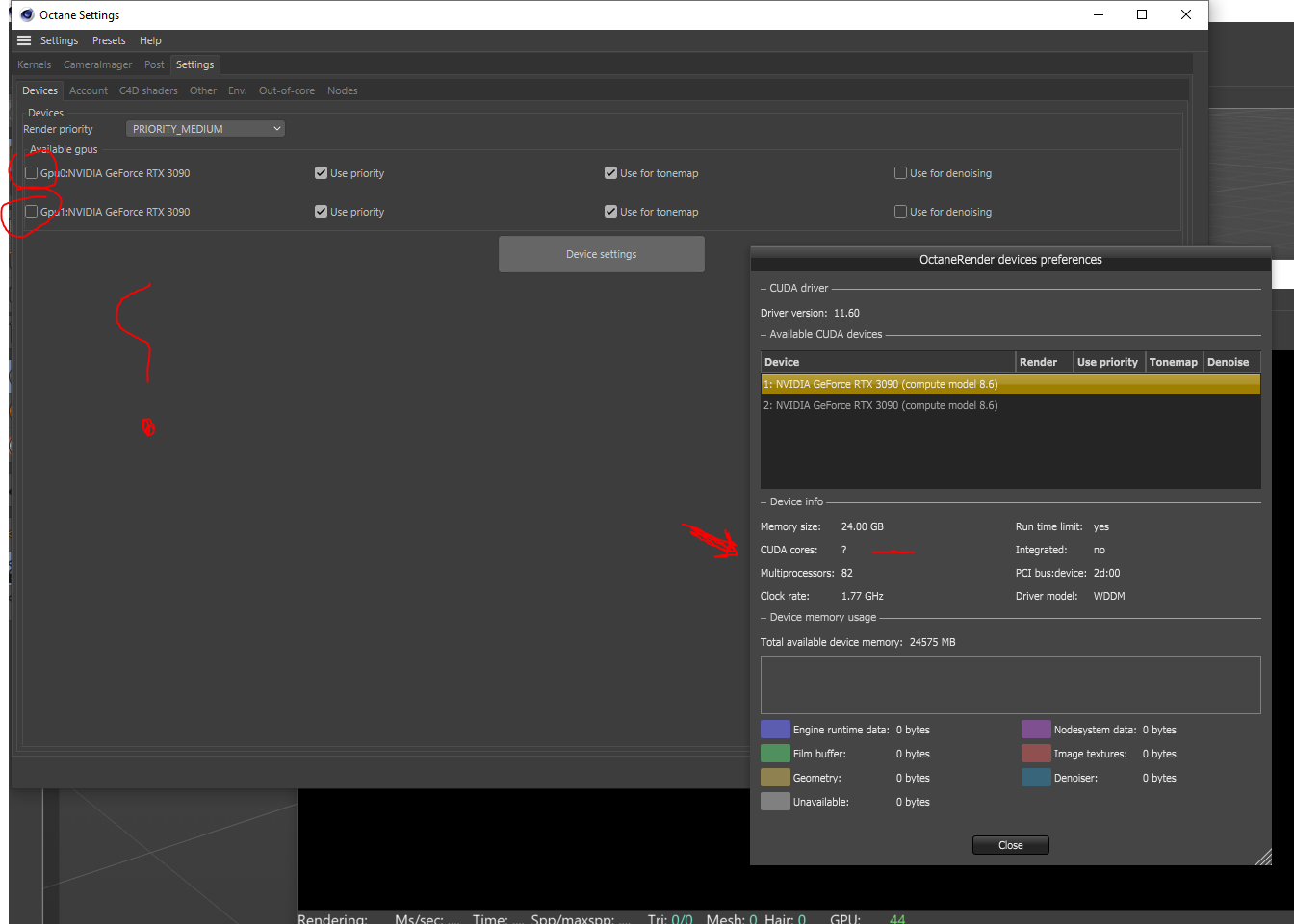Image resolution: width=1294 pixels, height=924 pixels.
Task: Click the Cinema 4D icon in title bar
Action: (27, 15)
